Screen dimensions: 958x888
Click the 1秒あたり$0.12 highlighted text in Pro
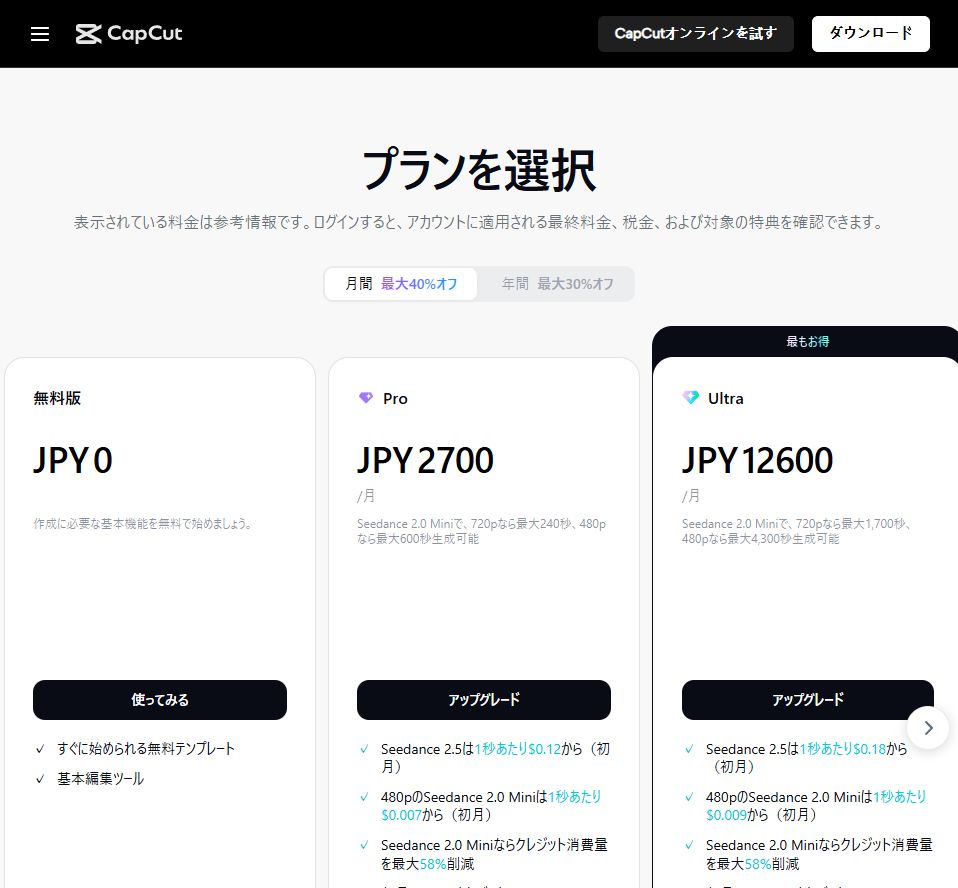click(517, 749)
